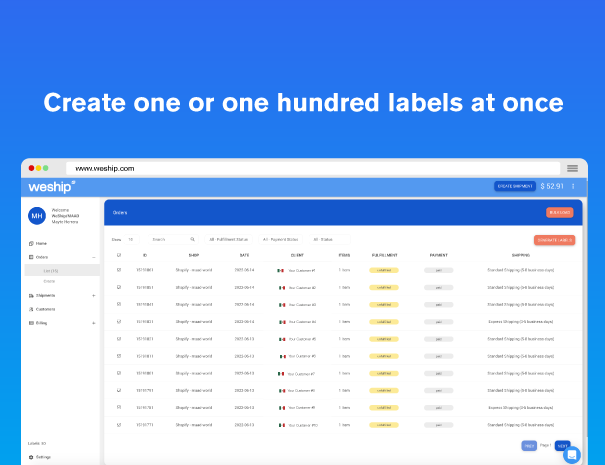This screenshot has height=465, width=605.
Task: Click the Generate Labels button
Action: tap(554, 240)
